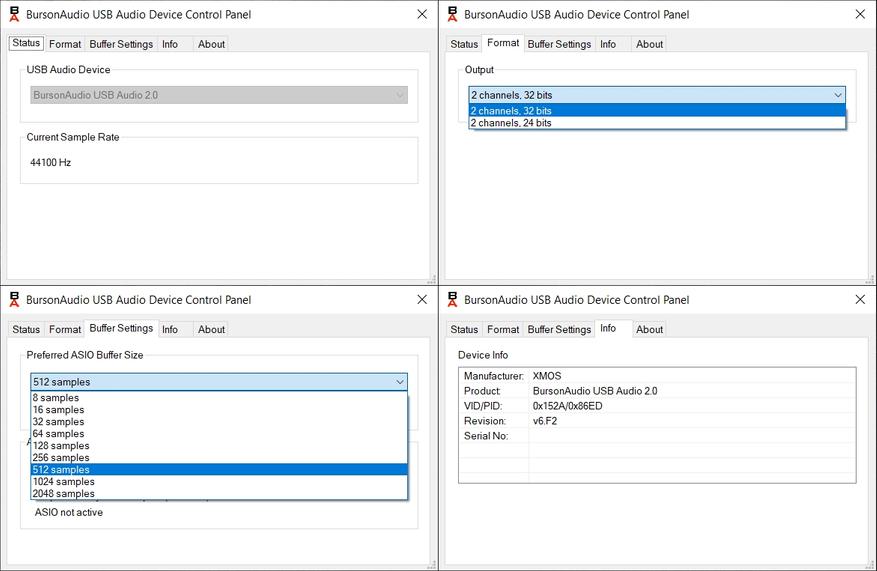
Task: Select Format tab in the Buffer Settings window
Action: pyautogui.click(x=65, y=329)
